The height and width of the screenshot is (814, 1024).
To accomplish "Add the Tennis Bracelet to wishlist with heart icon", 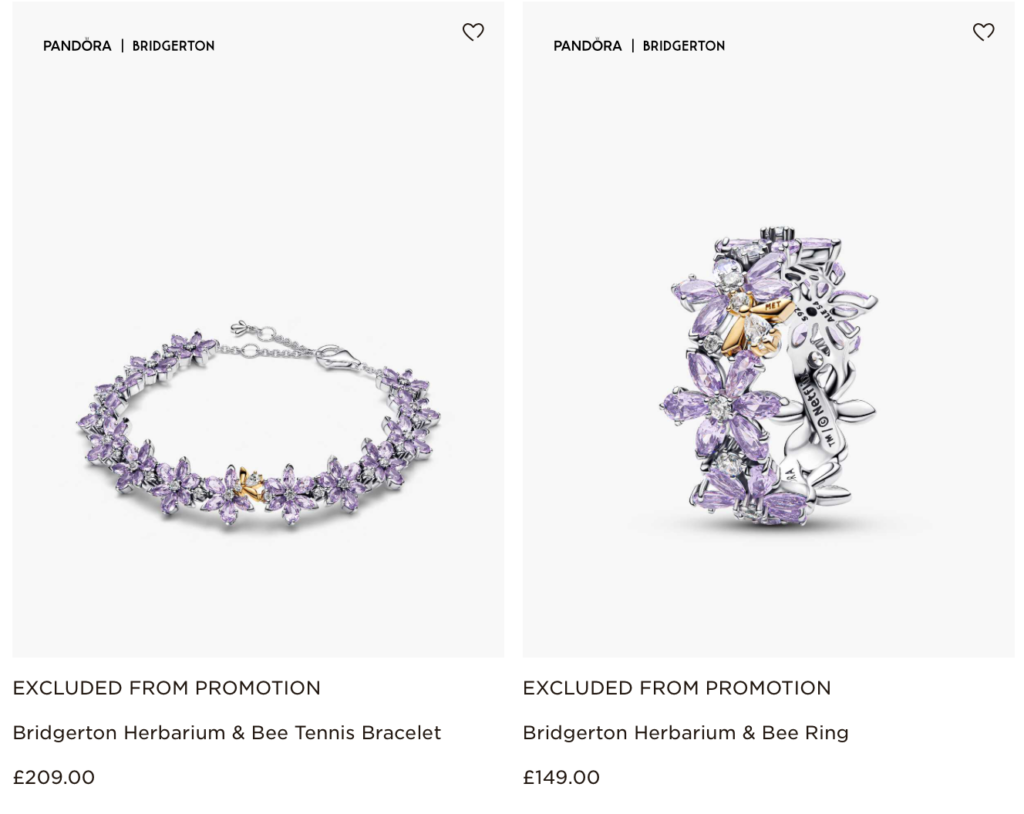I will tap(473, 32).
